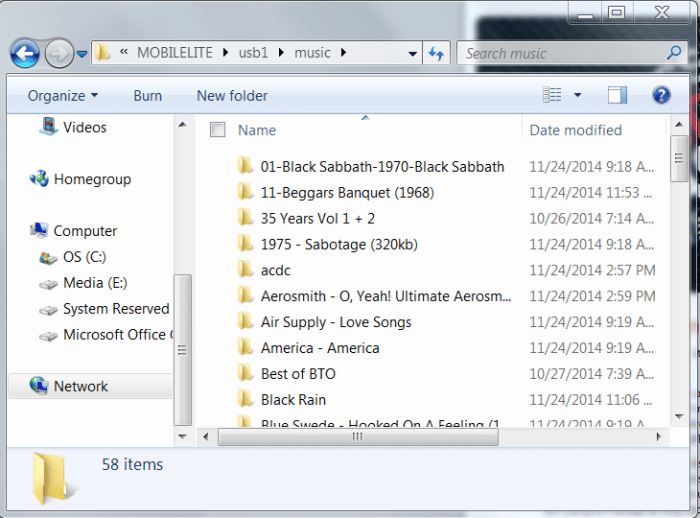Select the 1975 - Sabotage (320kb) folder icon
Image resolution: width=700 pixels, height=518 pixels.
pyautogui.click(x=246, y=244)
